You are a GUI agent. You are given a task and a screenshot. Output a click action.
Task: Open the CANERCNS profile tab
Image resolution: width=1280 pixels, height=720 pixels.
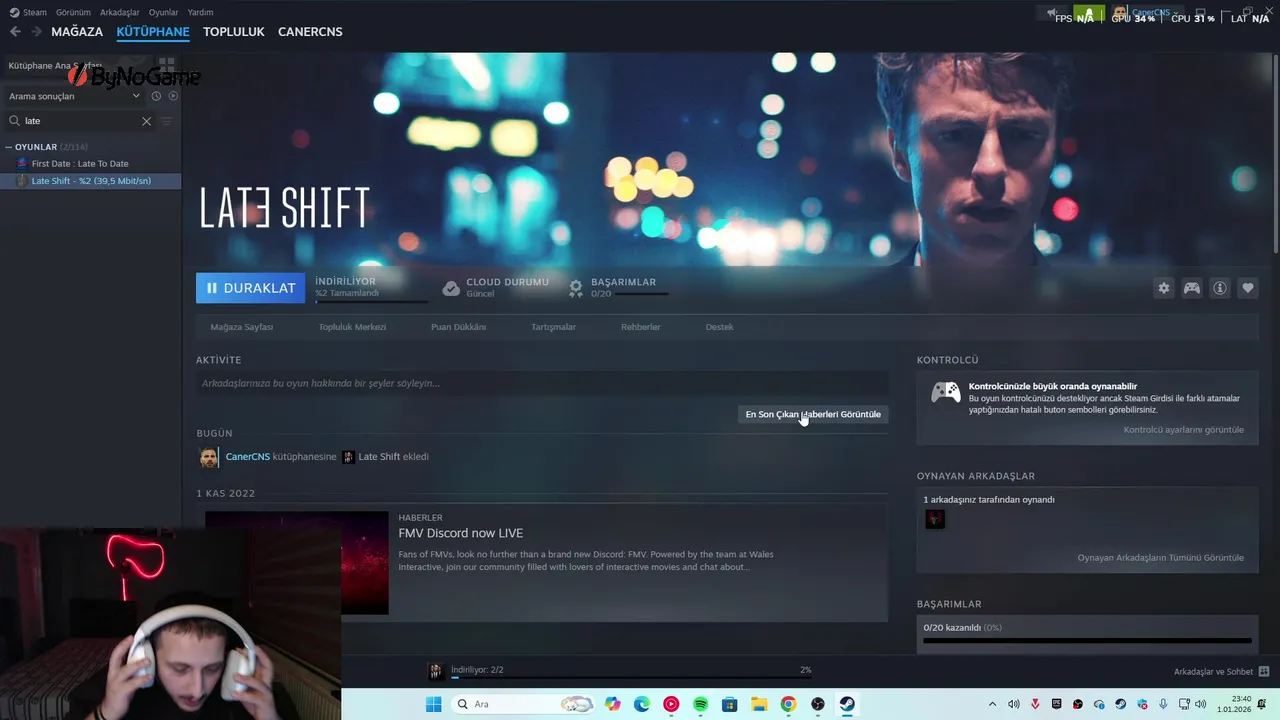click(x=310, y=32)
